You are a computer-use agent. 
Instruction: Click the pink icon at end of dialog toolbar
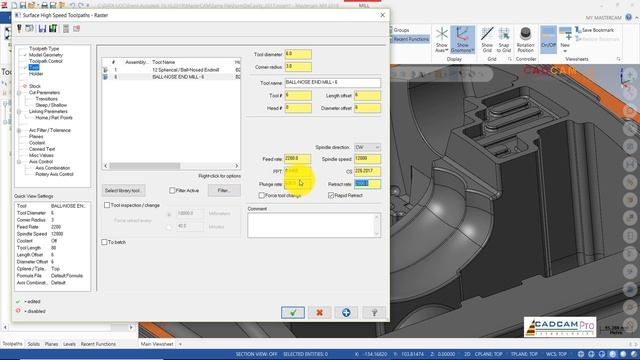pos(76,29)
